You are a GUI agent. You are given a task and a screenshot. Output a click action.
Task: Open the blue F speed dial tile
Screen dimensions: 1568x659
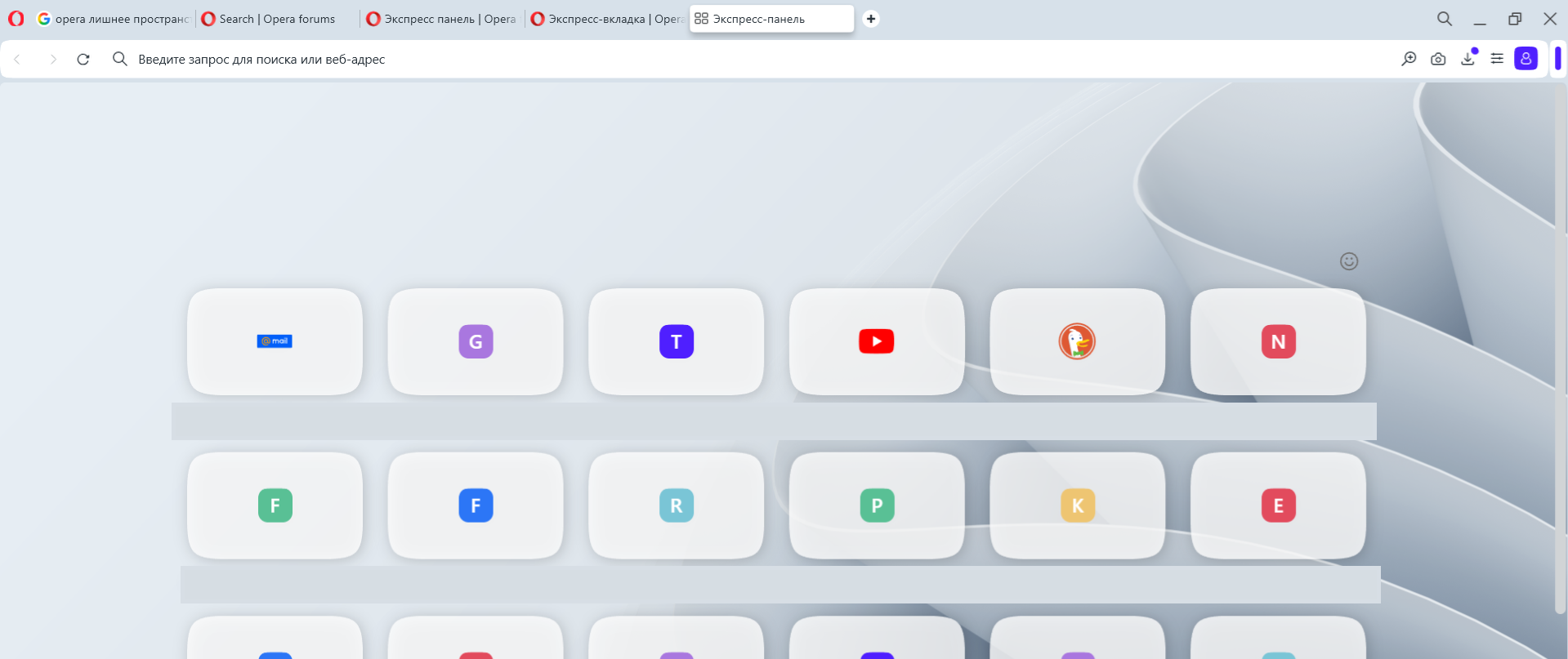click(476, 505)
